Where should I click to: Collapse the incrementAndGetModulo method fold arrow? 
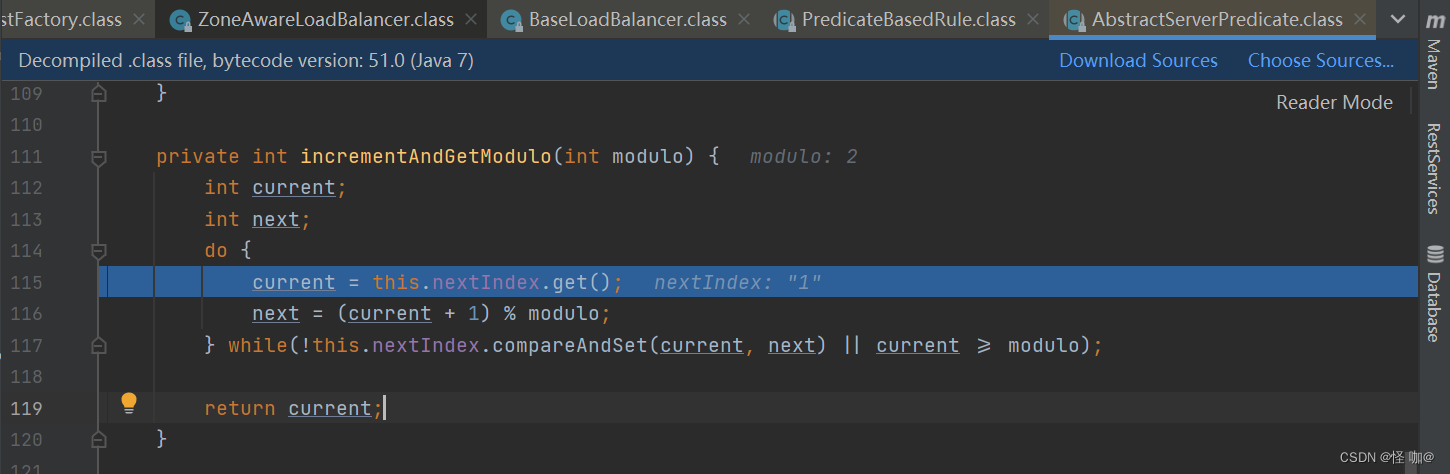(98, 157)
